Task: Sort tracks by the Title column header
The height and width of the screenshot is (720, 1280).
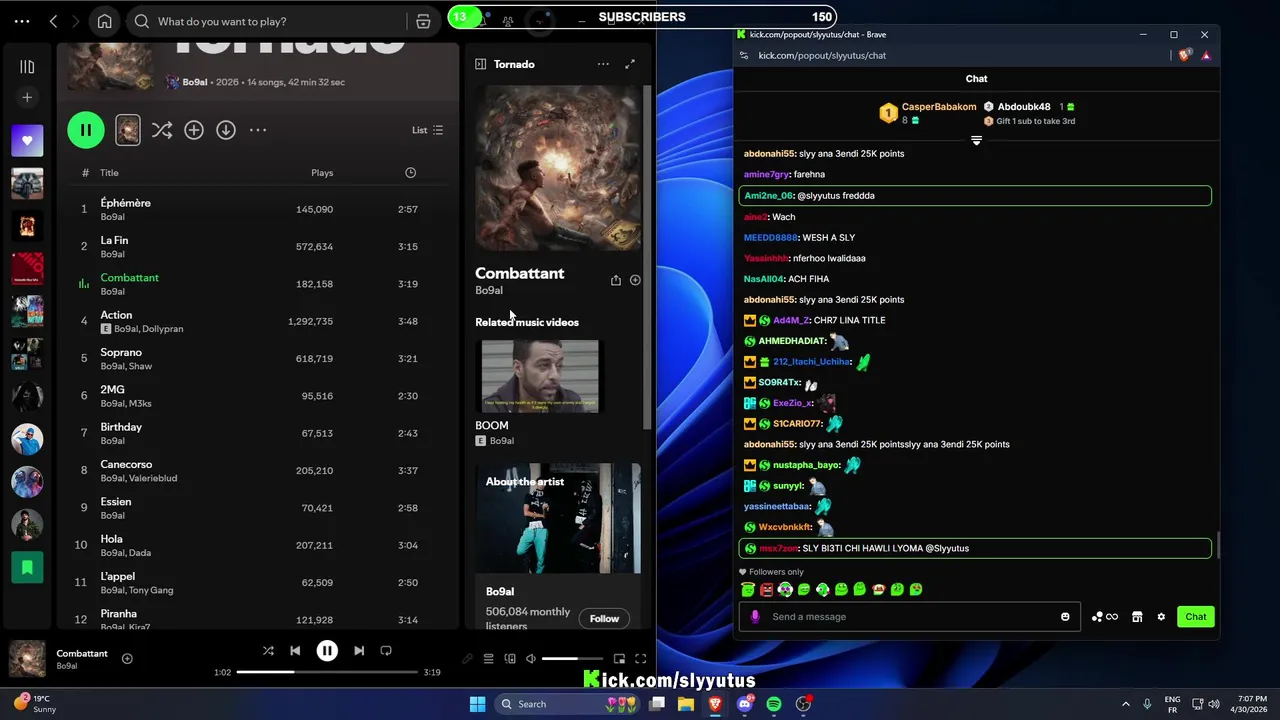Action: pyautogui.click(x=109, y=173)
